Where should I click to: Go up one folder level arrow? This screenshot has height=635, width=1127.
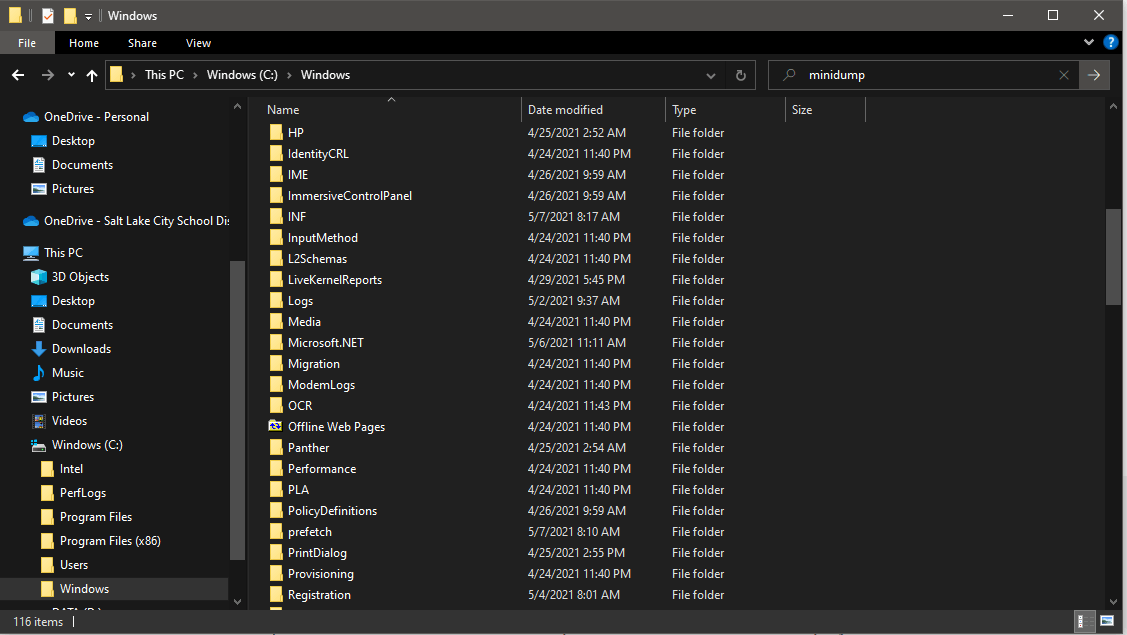(92, 75)
